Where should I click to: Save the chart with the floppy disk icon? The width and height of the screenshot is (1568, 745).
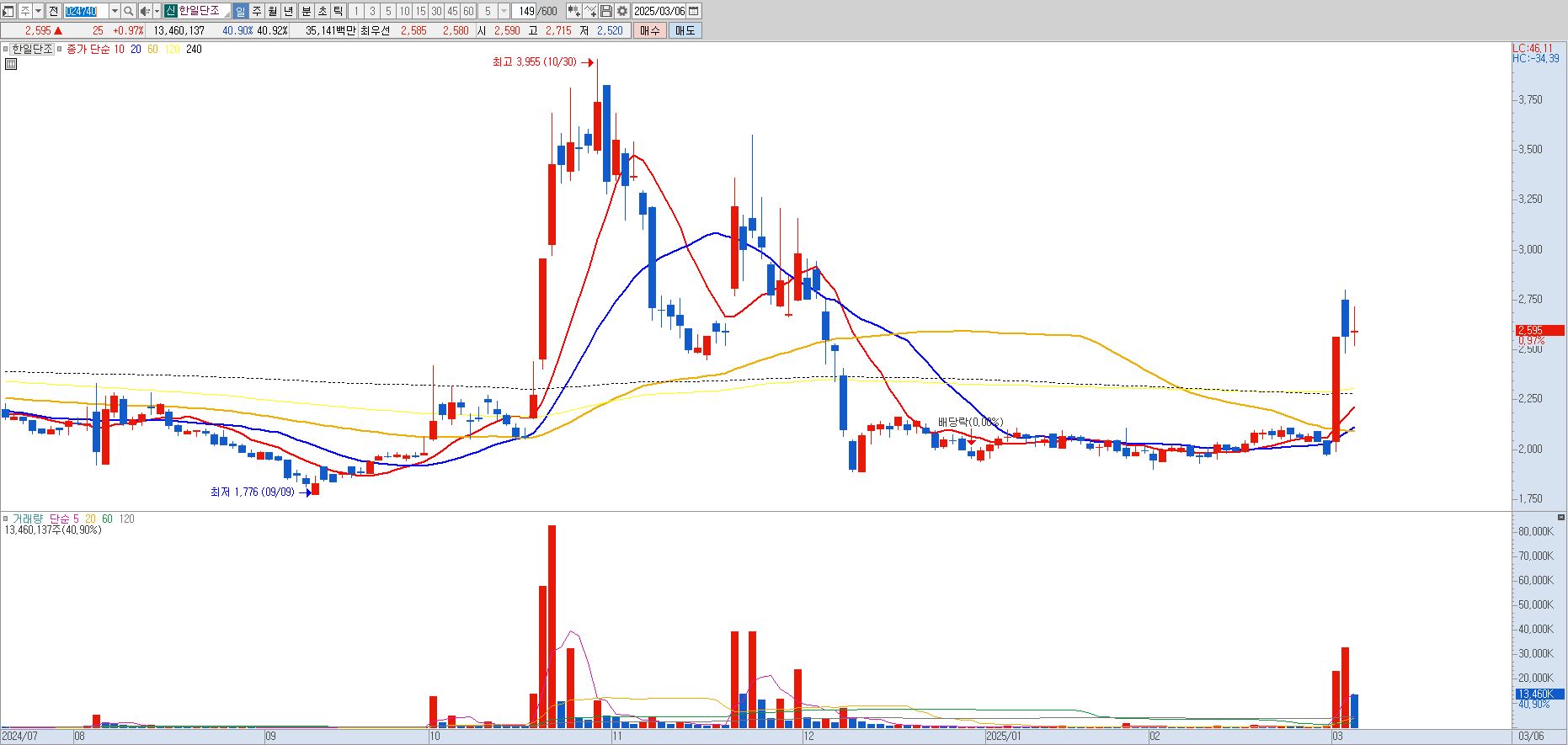click(606, 11)
